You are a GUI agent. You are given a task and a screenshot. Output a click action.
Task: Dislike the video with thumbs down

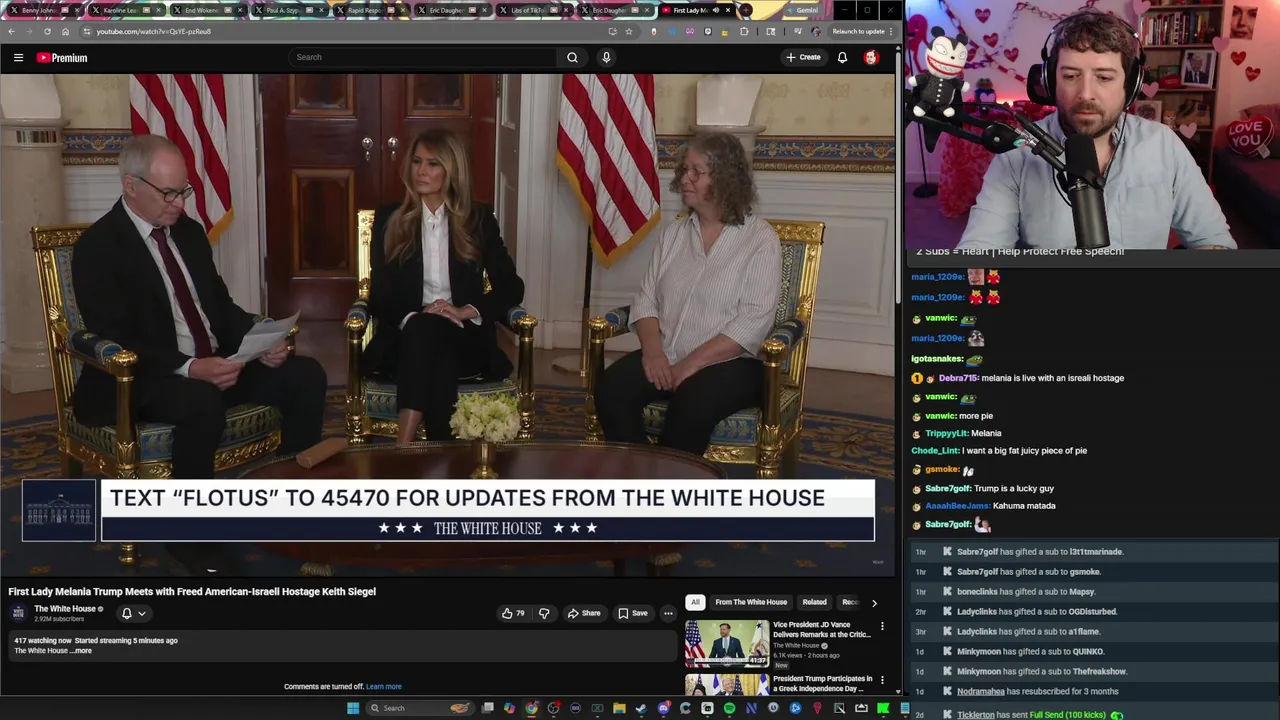coord(544,613)
